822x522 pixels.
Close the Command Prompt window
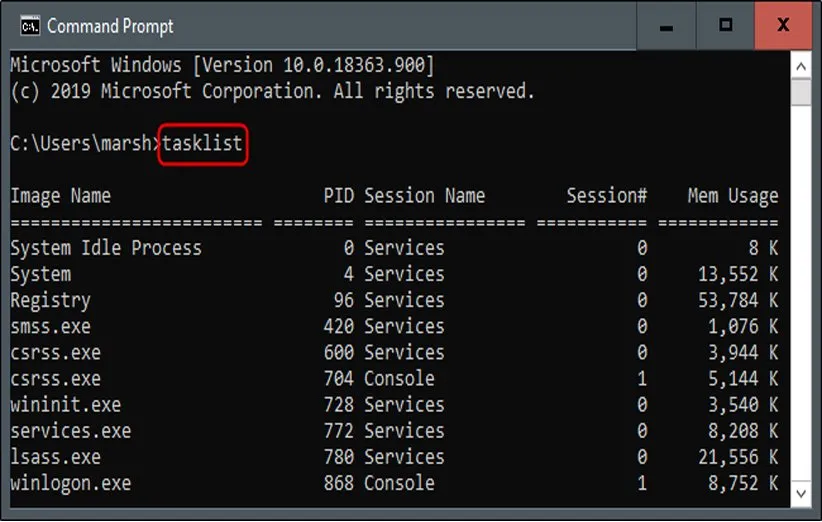click(783, 25)
